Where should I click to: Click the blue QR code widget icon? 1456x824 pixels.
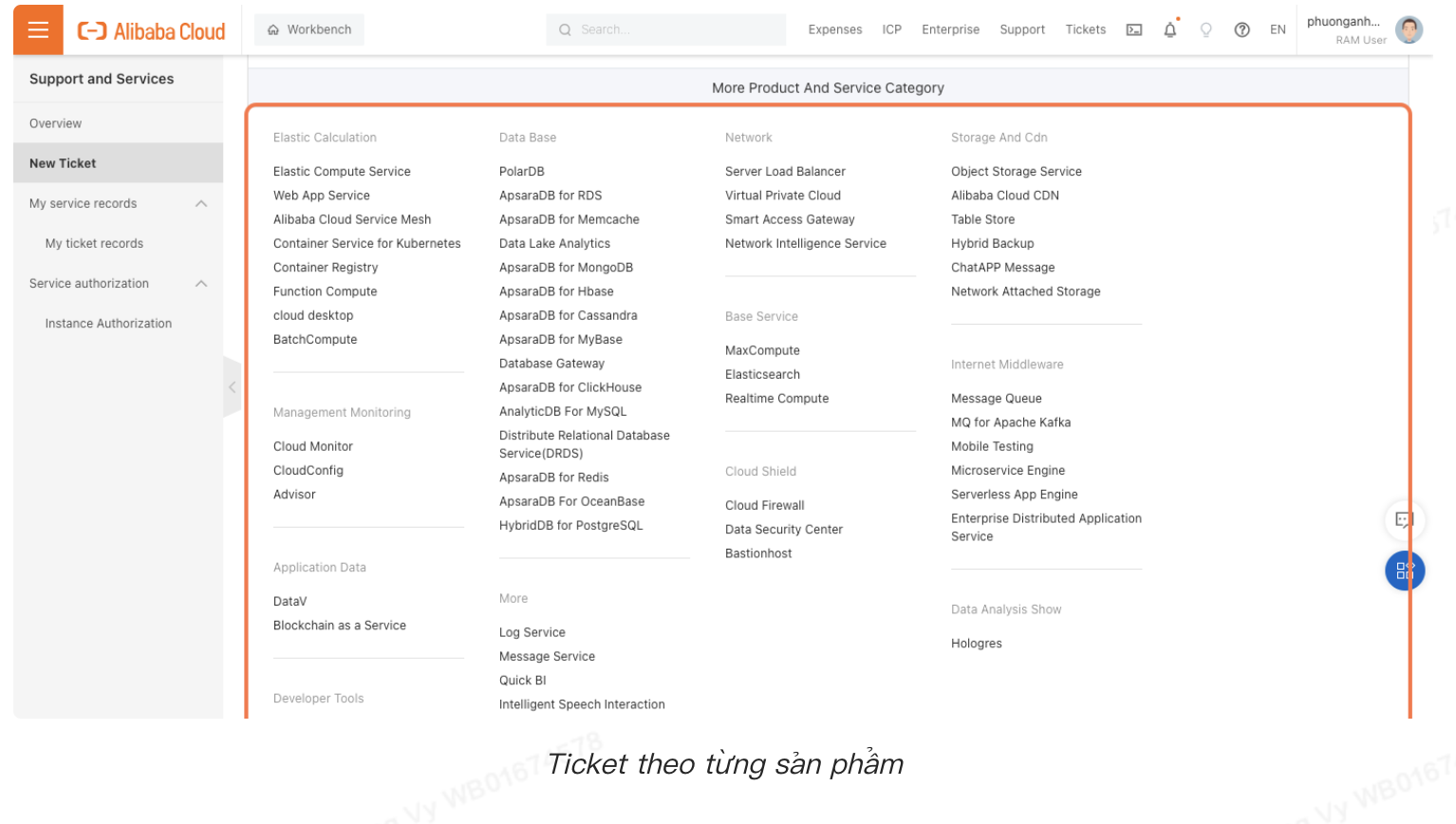point(1404,571)
